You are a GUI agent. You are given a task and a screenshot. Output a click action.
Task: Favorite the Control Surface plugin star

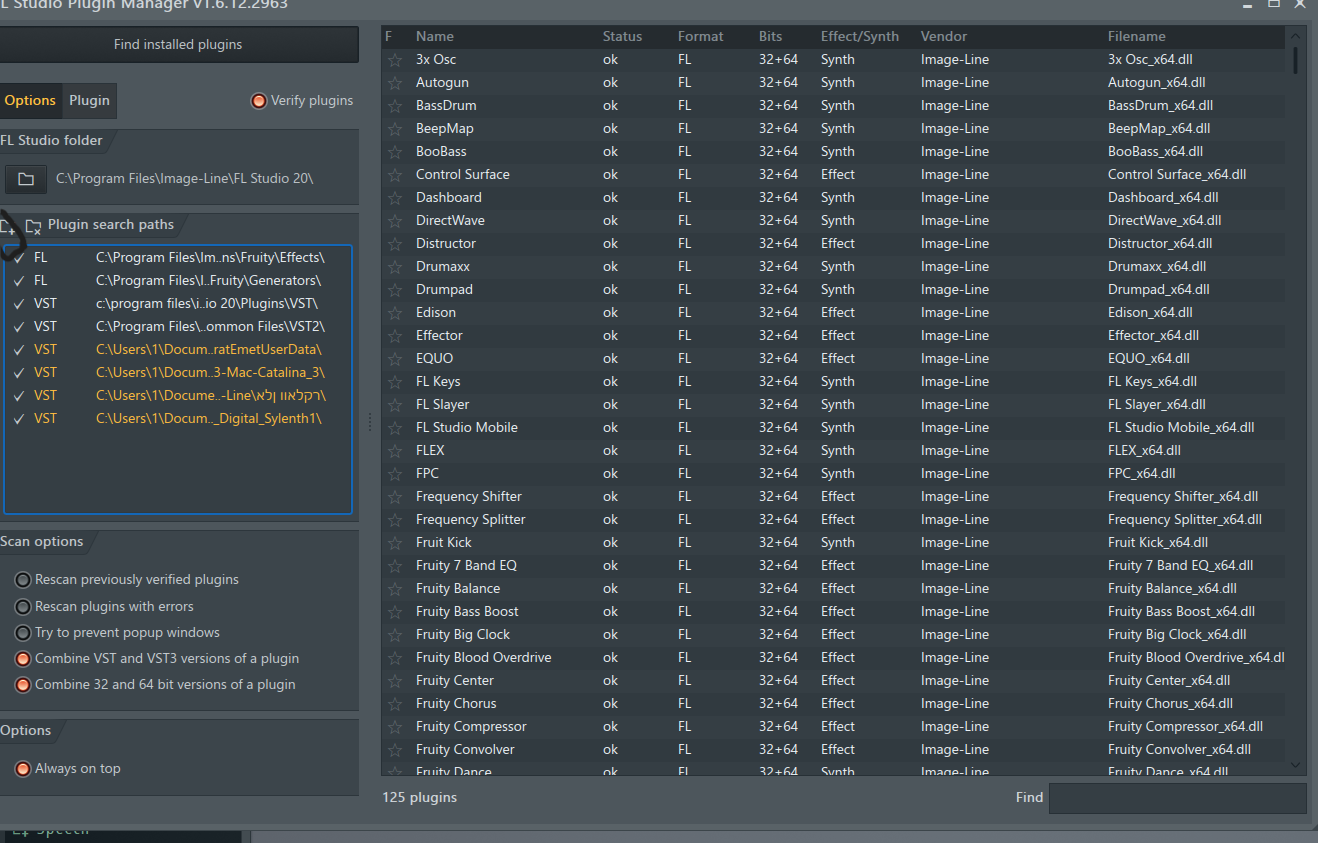[x=395, y=175]
